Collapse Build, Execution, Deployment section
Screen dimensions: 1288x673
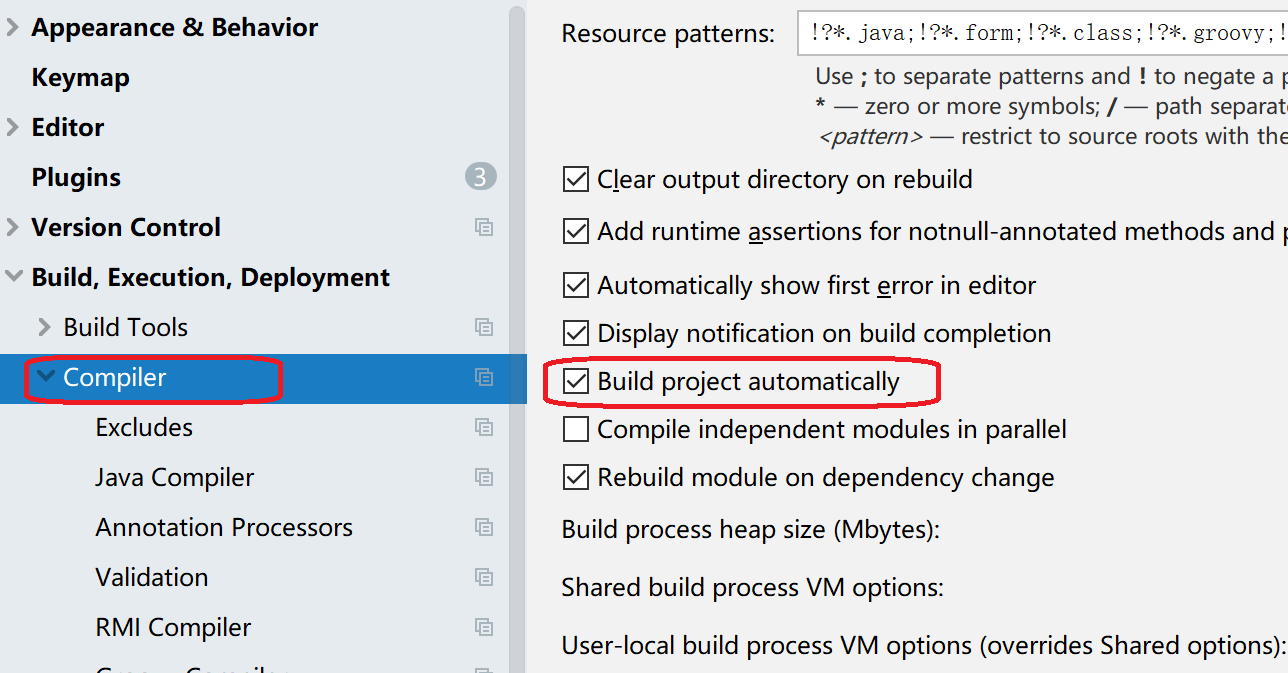(x=13, y=277)
